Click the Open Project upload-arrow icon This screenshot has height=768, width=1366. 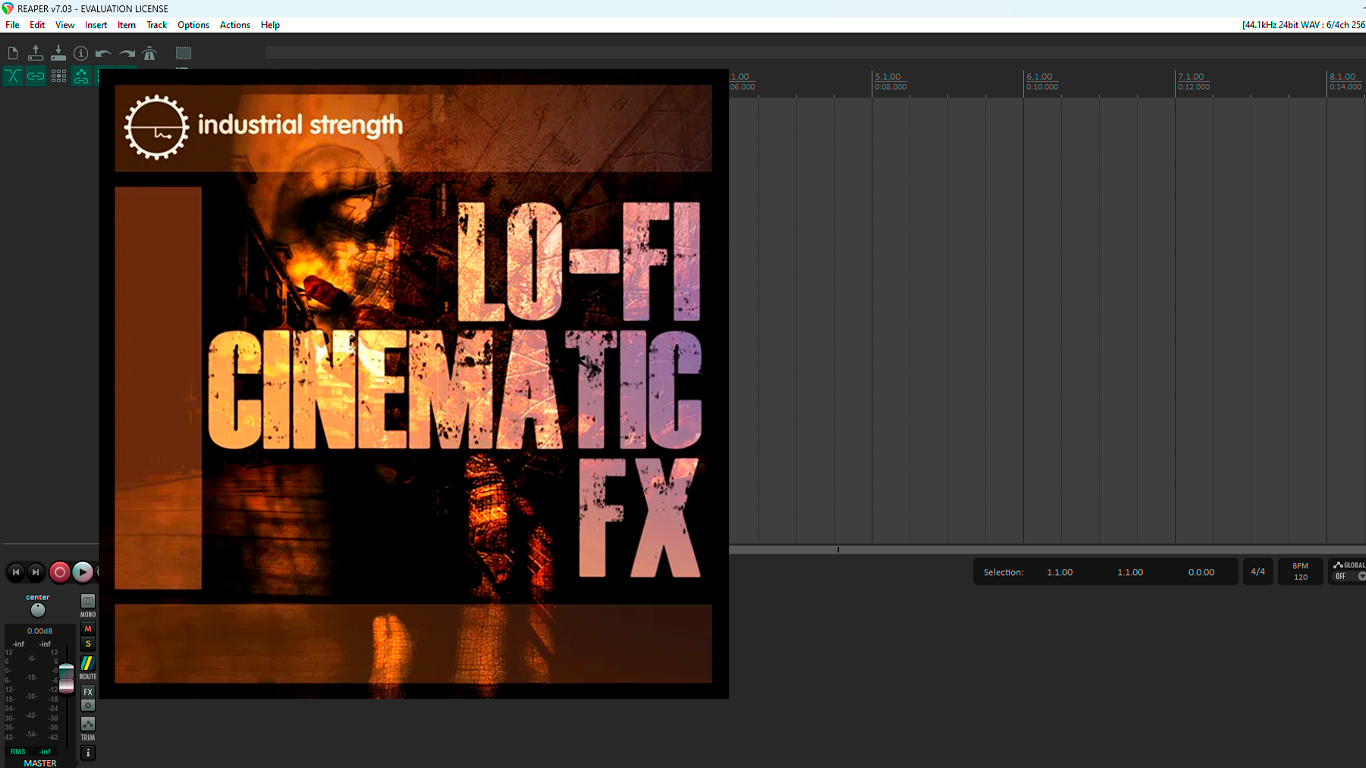(x=36, y=53)
